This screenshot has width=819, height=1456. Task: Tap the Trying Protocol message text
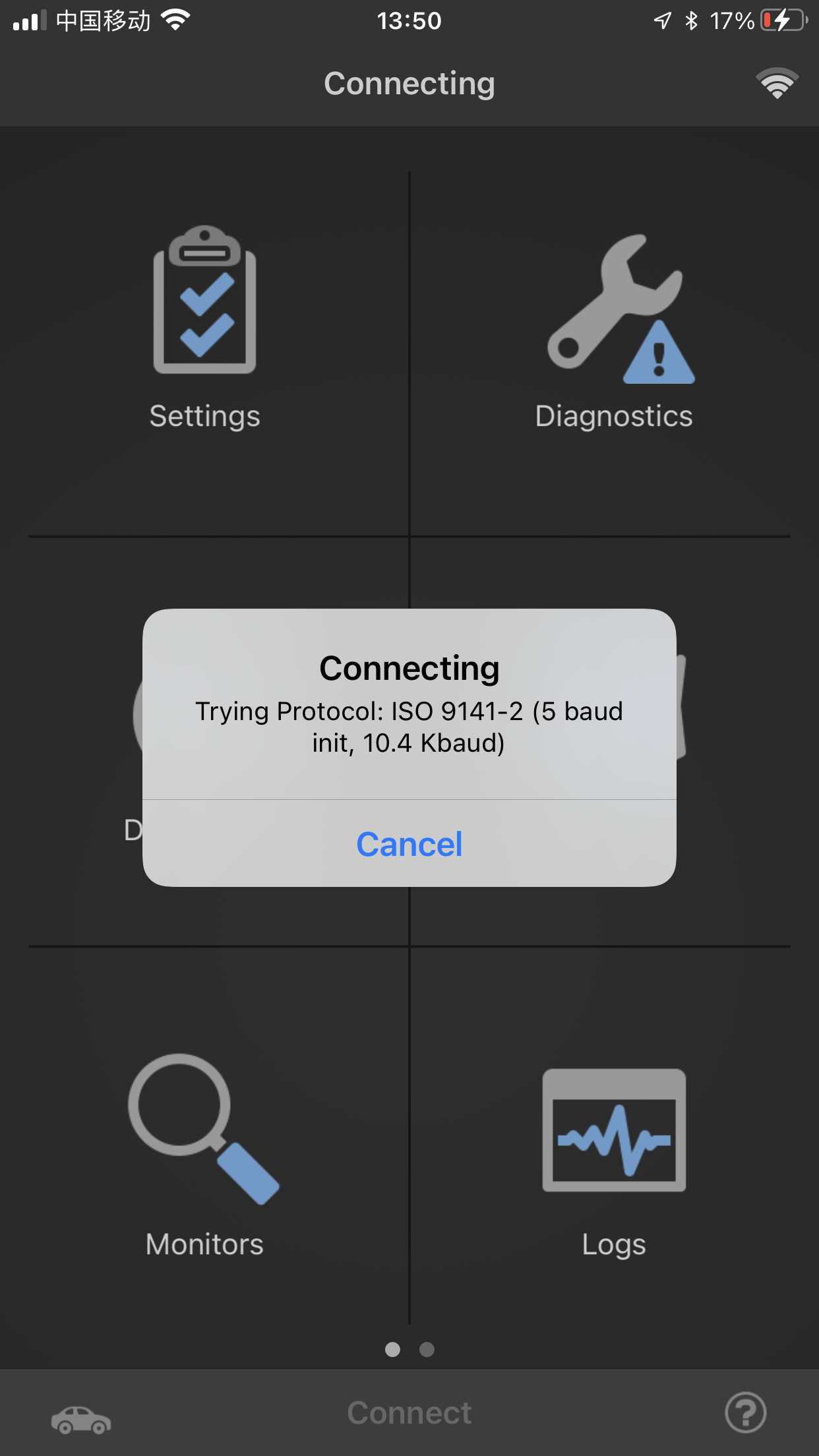(x=409, y=727)
